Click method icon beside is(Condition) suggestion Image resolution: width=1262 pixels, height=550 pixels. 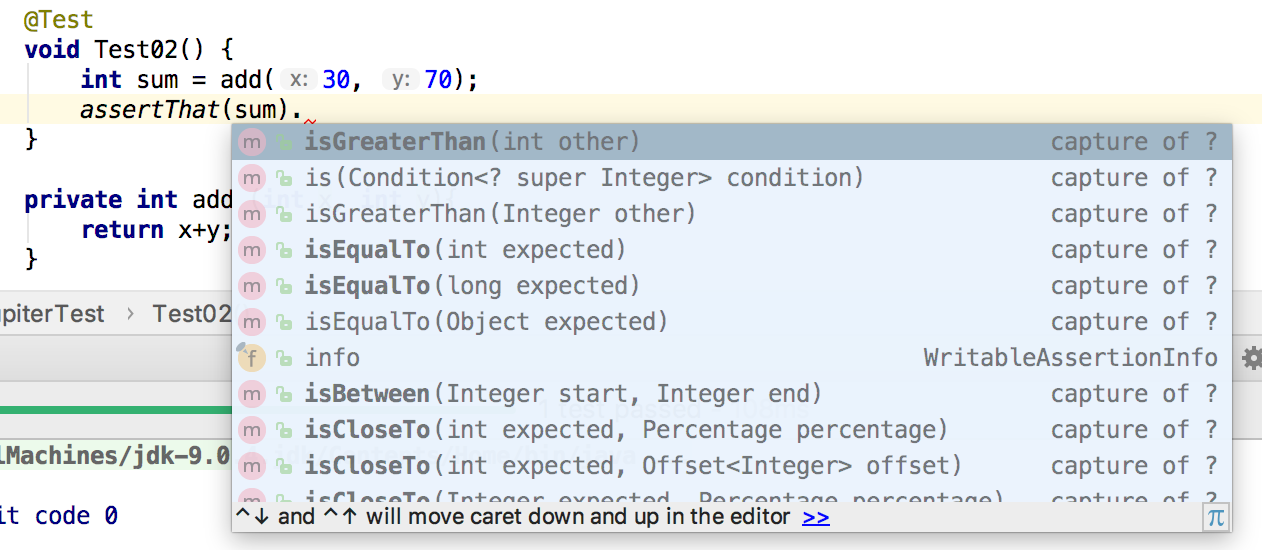point(251,178)
